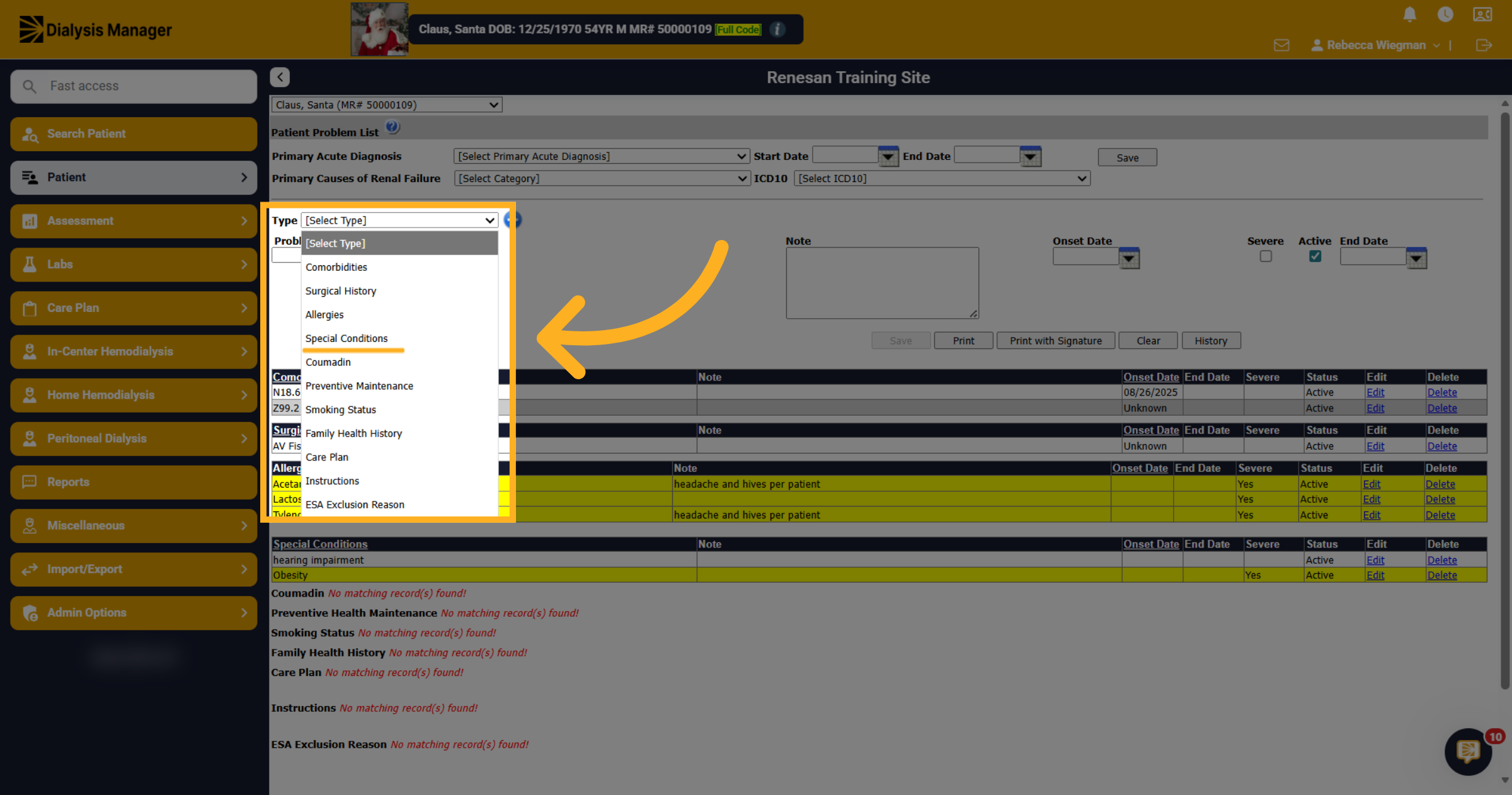
Task: Open the problem End Date calendar picker
Action: click(1416, 257)
